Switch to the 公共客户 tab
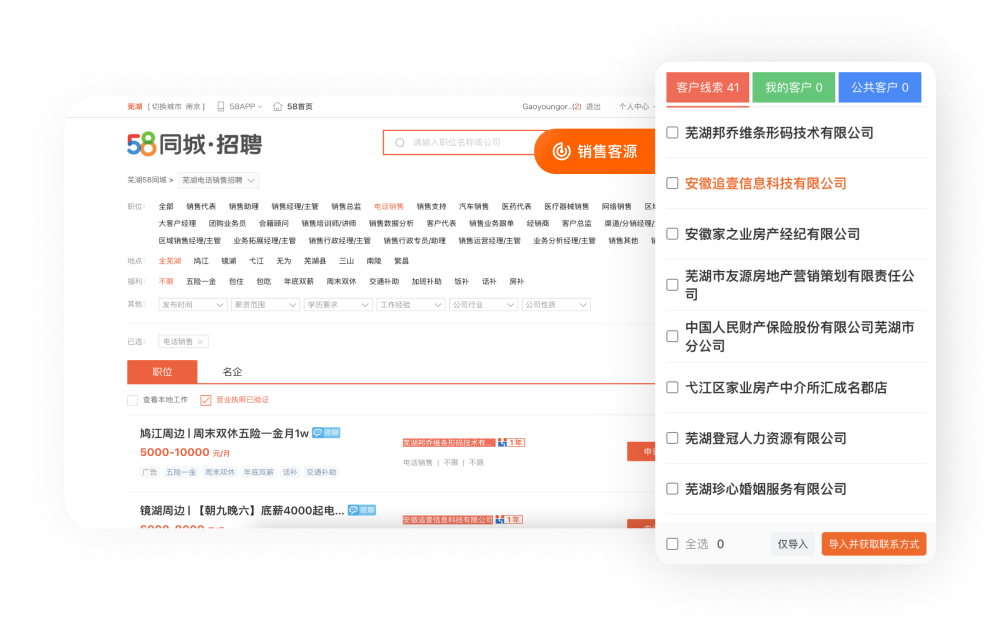 click(880, 88)
